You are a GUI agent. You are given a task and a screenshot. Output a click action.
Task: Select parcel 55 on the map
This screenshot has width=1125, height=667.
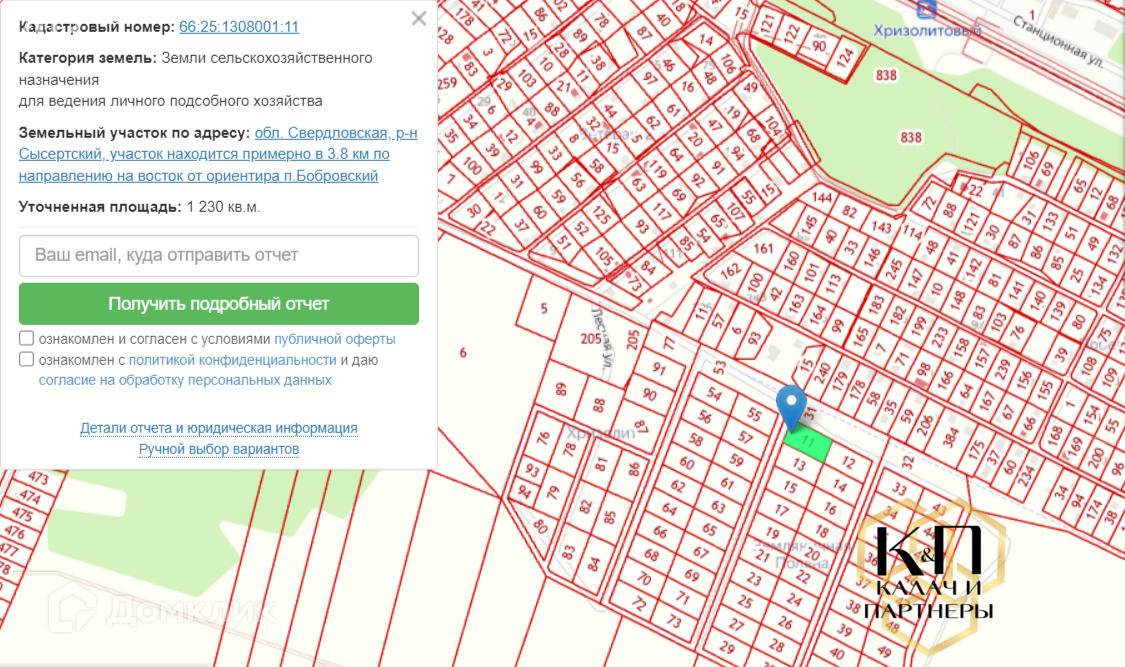(754, 414)
